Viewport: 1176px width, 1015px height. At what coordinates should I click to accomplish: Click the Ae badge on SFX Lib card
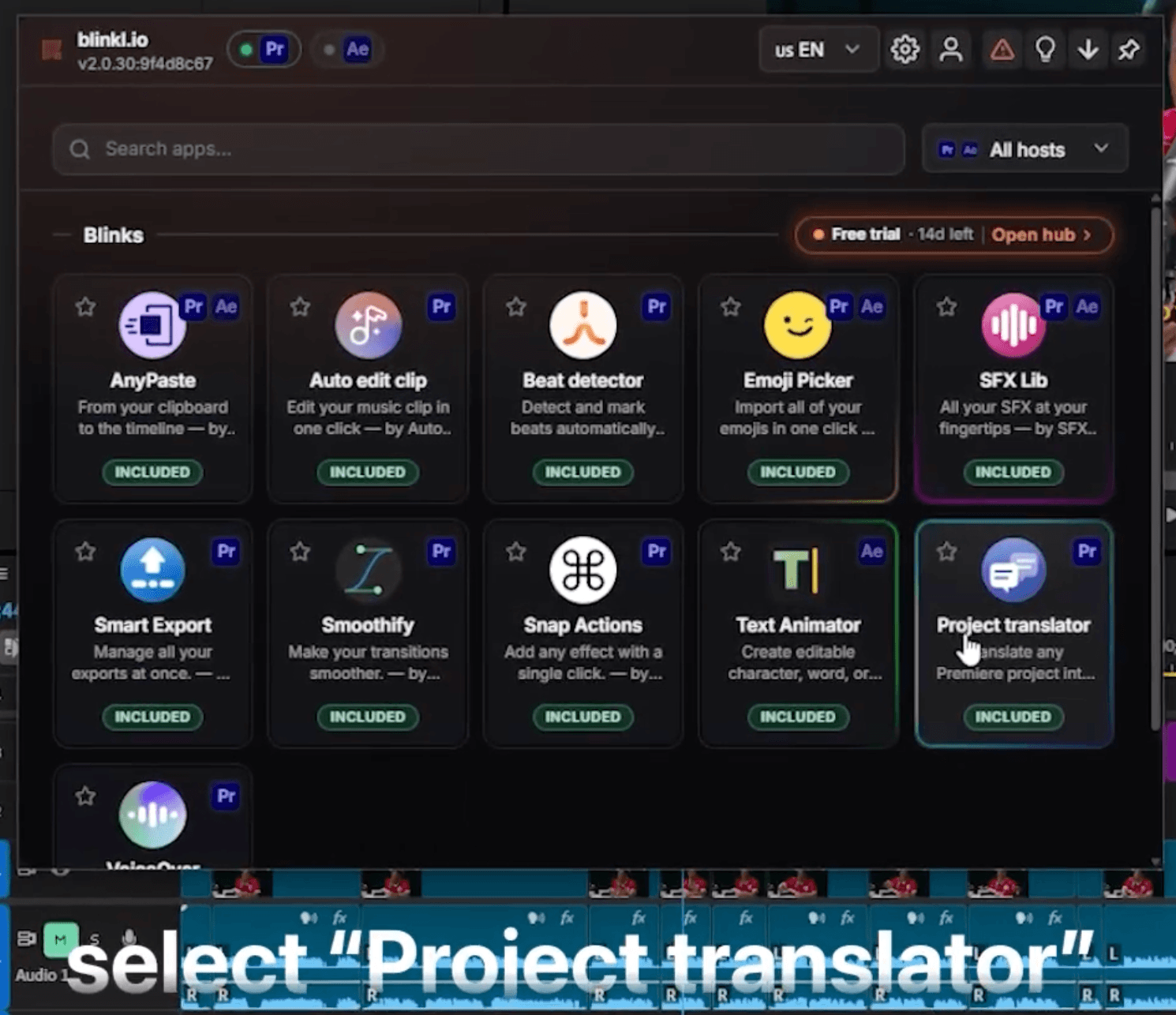point(1087,306)
